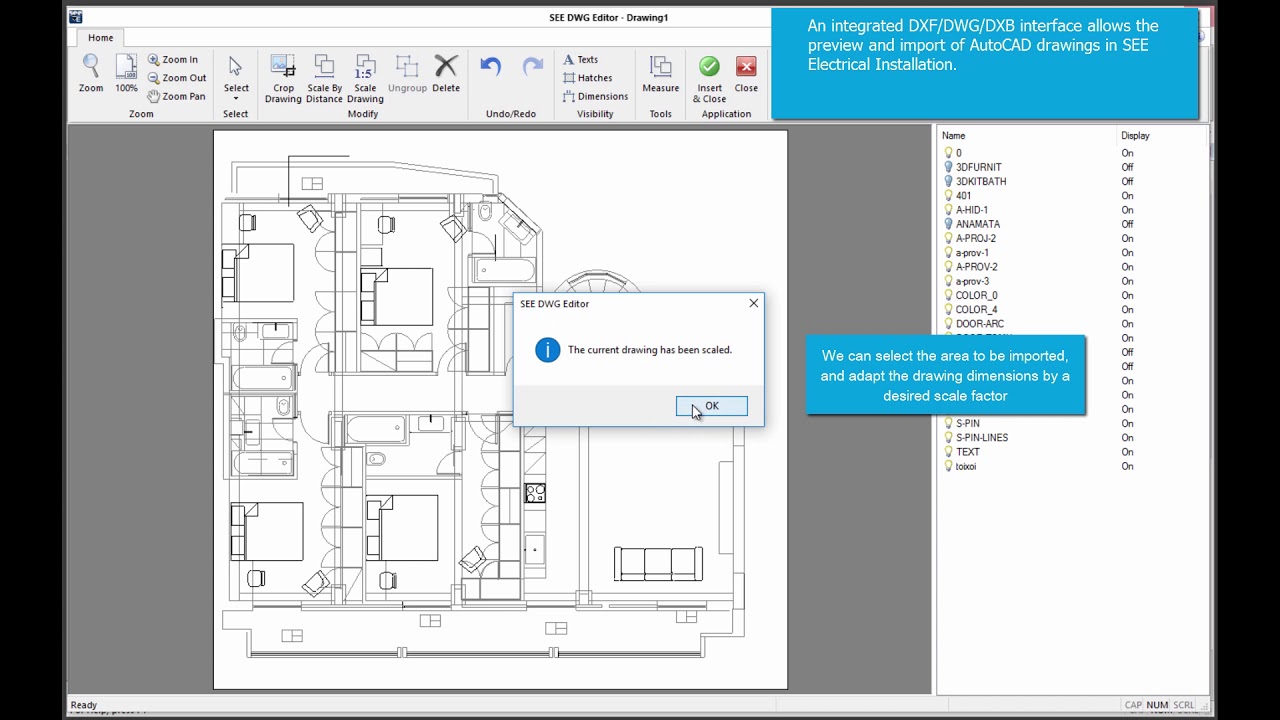Toggle the toixoi layer bulb
The width and height of the screenshot is (1280, 720).
tap(948, 466)
